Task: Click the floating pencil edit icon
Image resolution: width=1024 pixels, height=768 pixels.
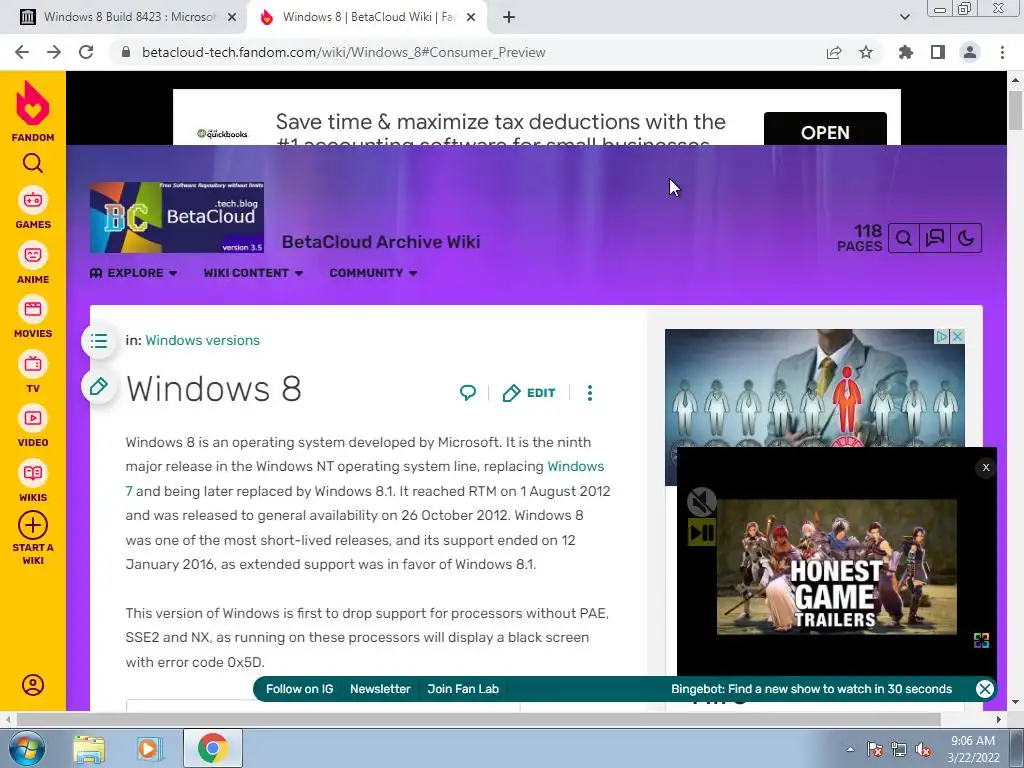Action: [x=99, y=387]
